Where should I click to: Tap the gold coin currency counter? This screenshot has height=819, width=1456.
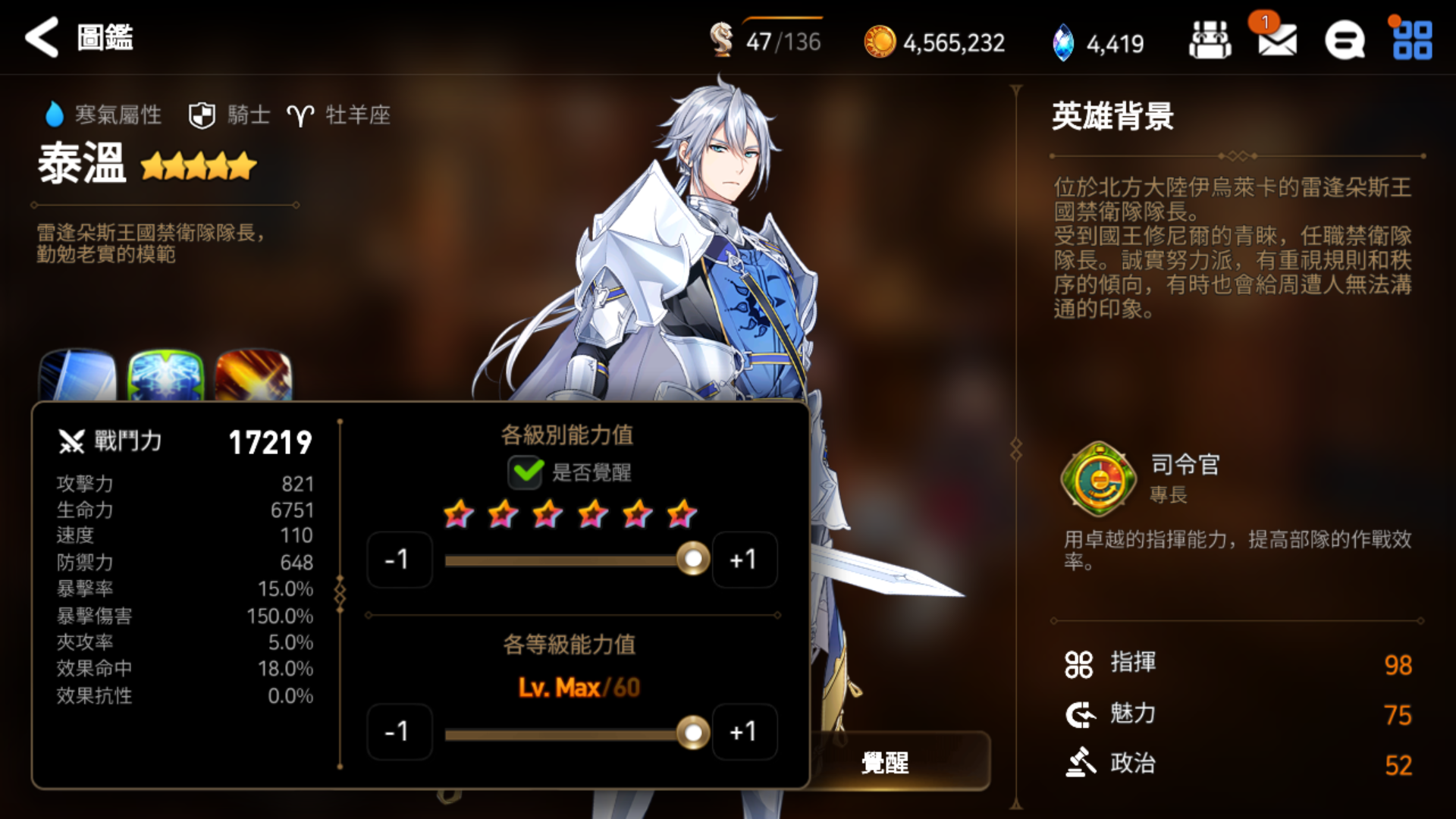934,42
